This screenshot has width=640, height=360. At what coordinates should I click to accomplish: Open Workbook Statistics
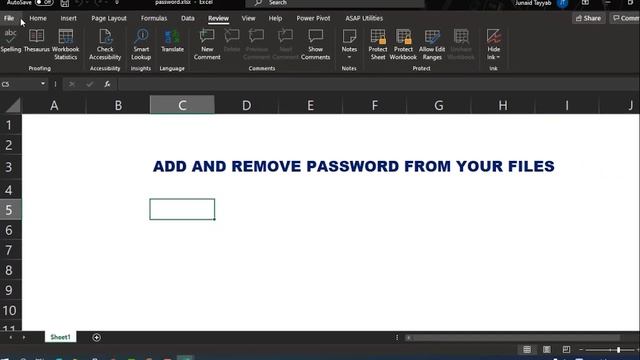(65, 45)
